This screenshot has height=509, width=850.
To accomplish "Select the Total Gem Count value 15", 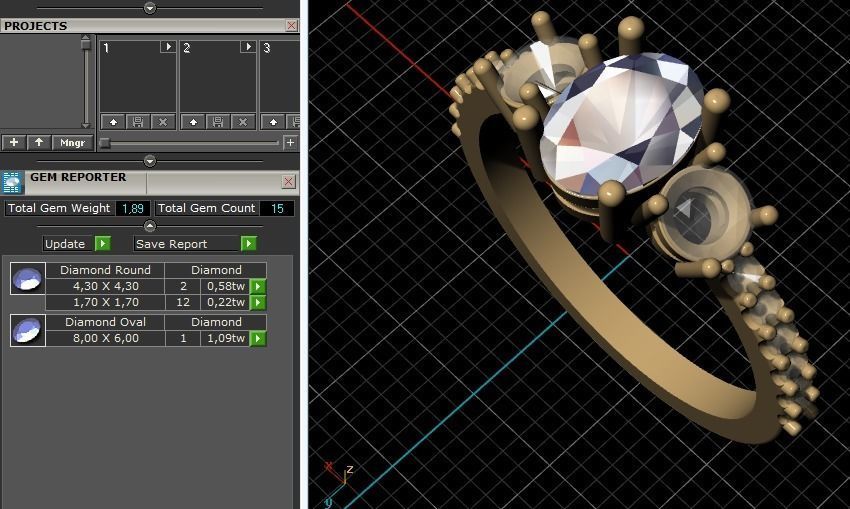I will pyautogui.click(x=277, y=209).
